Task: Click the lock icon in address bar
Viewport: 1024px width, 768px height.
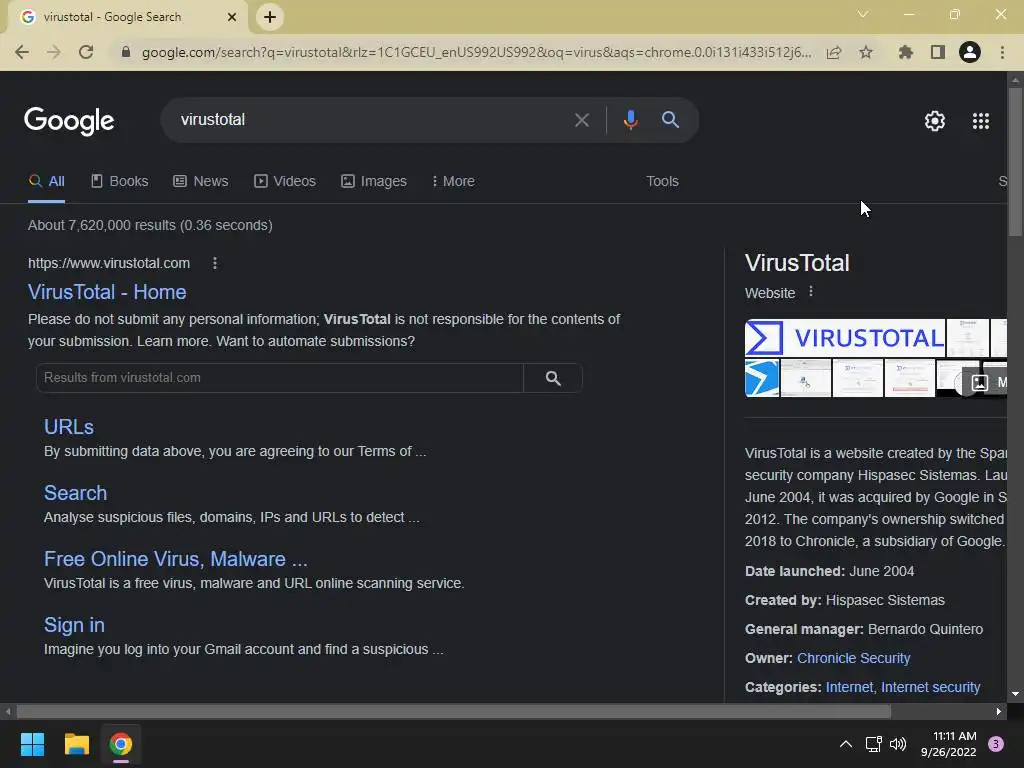Action: click(126, 52)
